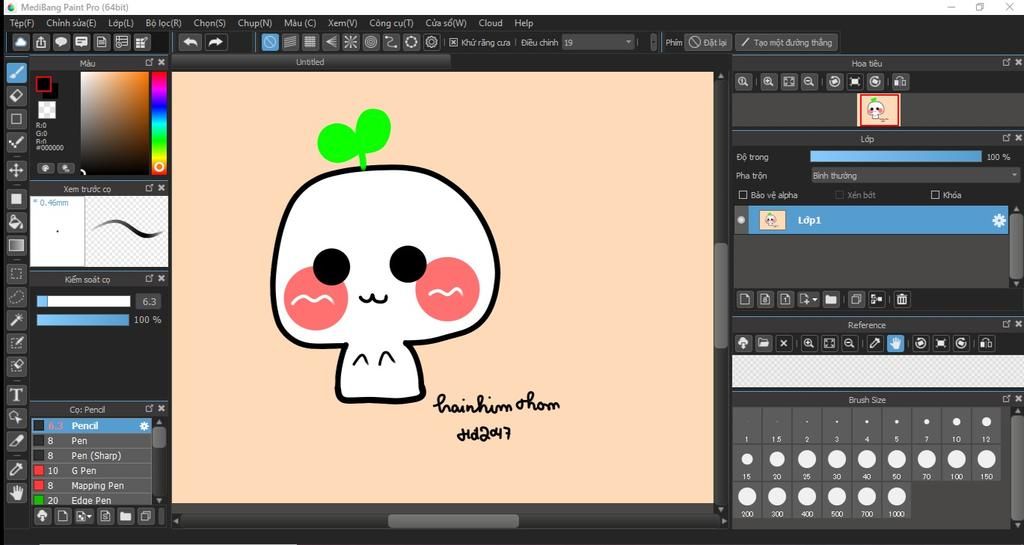Image resolution: width=1024 pixels, height=545 pixels.
Task: Set the Độ trong opacity slider
Action: click(895, 157)
